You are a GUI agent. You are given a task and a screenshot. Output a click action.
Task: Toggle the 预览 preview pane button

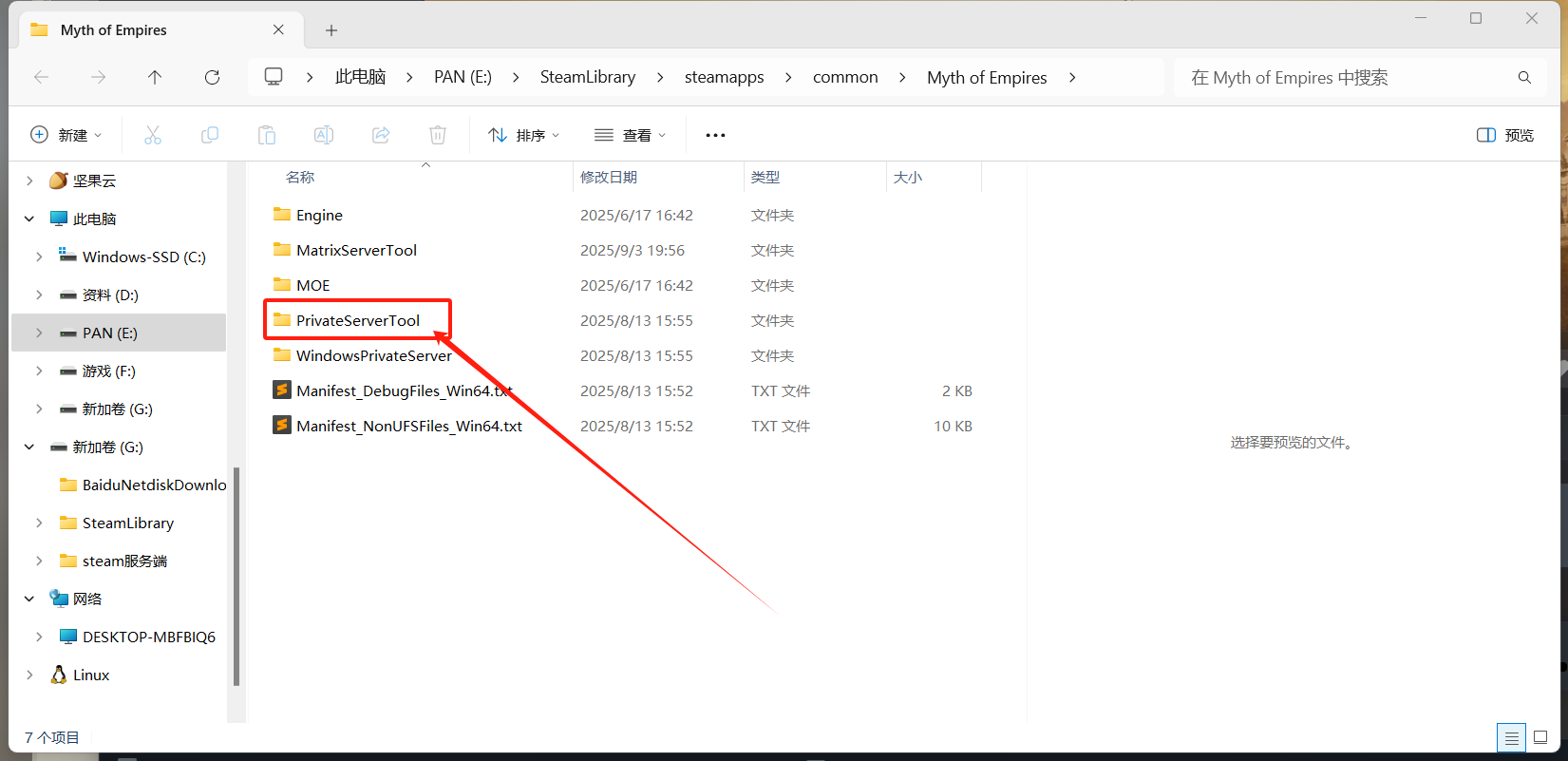(1505, 135)
